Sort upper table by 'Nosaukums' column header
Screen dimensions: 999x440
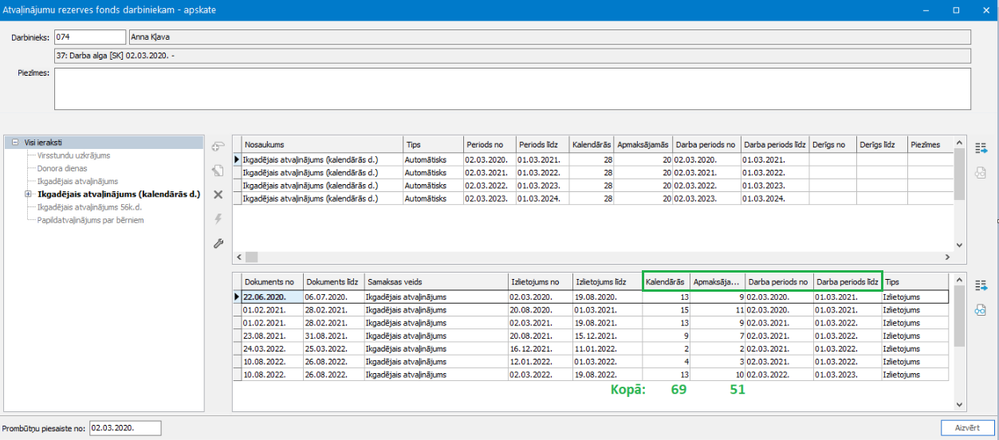320,145
